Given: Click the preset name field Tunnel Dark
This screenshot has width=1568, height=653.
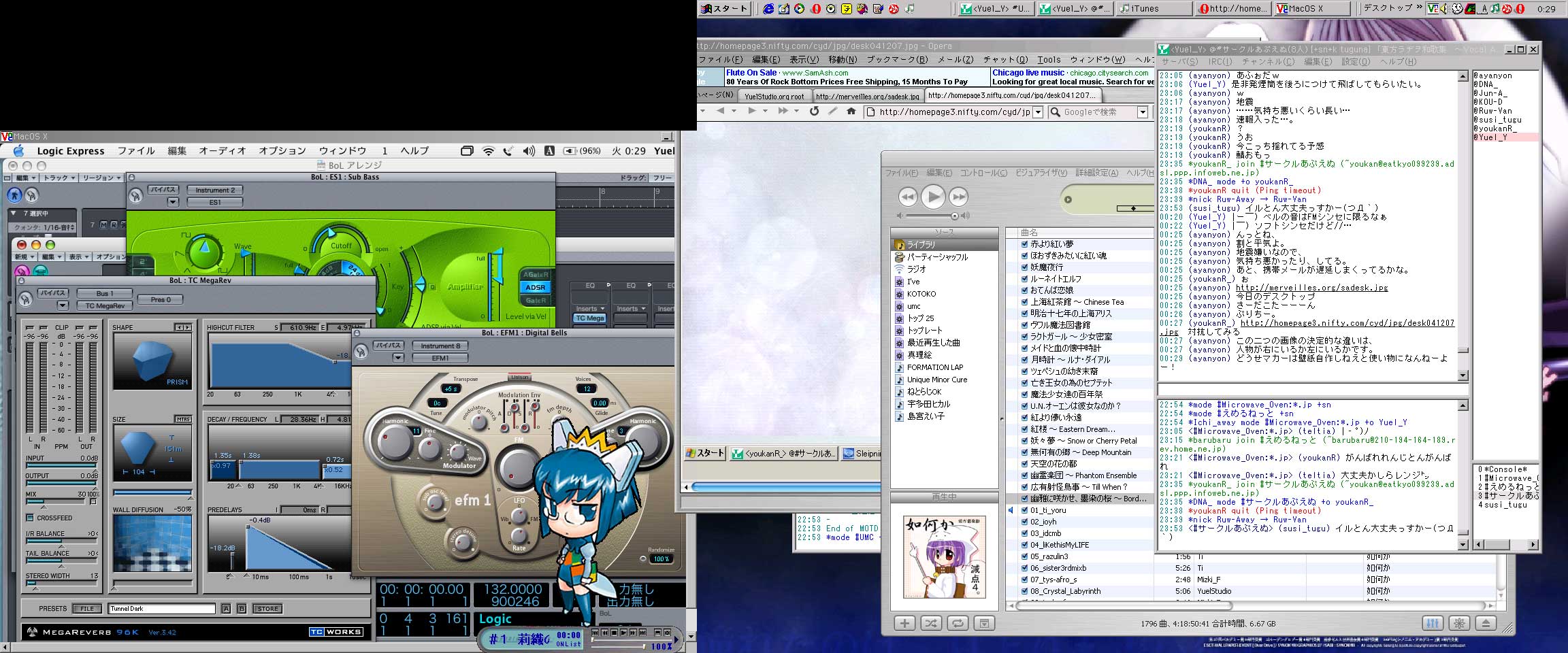Looking at the screenshot, I should pyautogui.click(x=162, y=609).
